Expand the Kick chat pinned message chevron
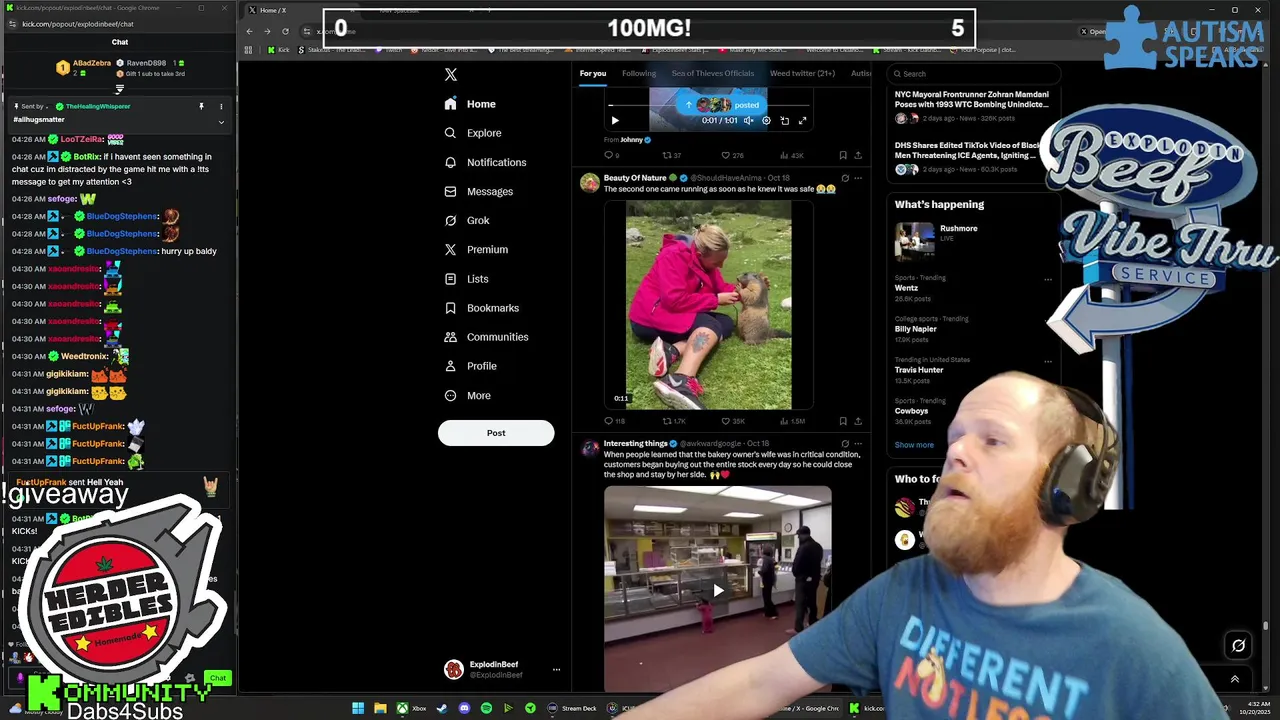The image size is (1280, 720). 221,122
